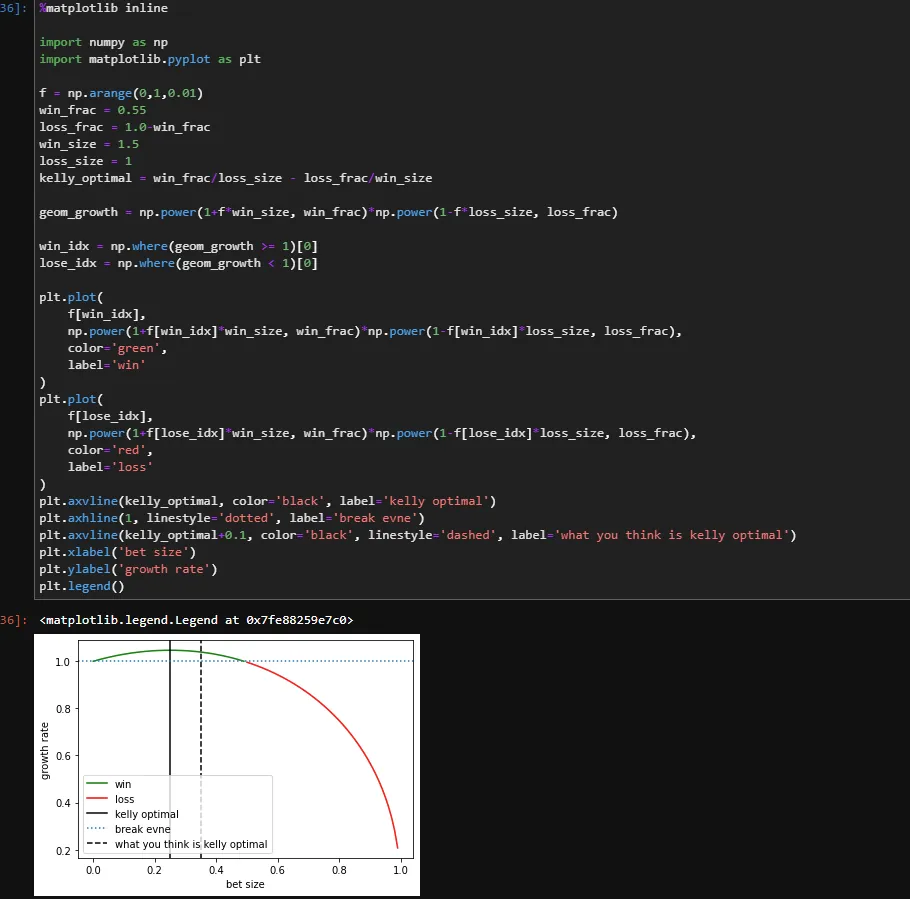Click the 'break evne' legend entry
Image resolution: width=910 pixels, height=899 pixels.
click(x=128, y=829)
